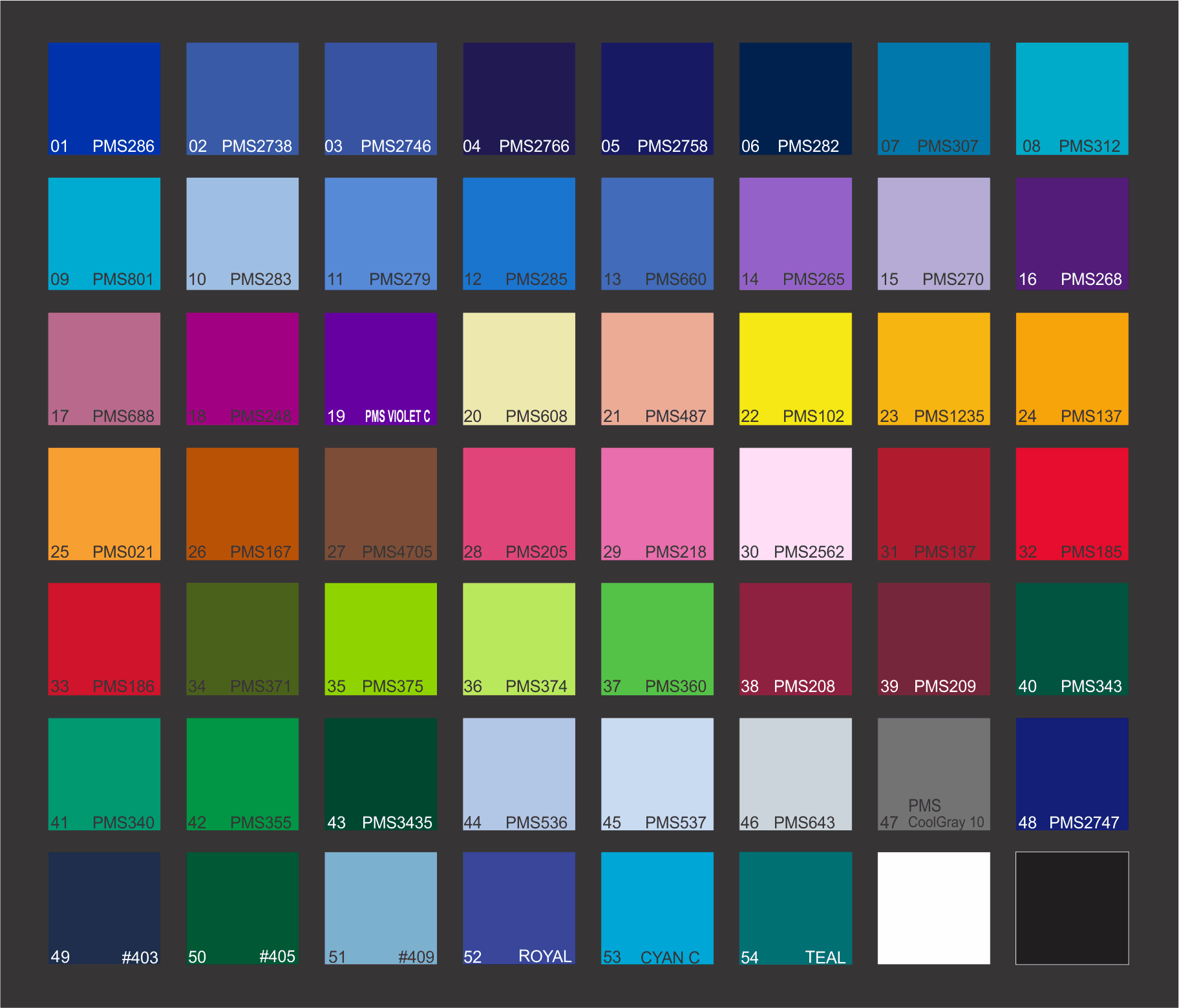Screen dimensions: 1179x1008
Task: Pick salmon swatch 21 PMS487
Action: [657, 369]
